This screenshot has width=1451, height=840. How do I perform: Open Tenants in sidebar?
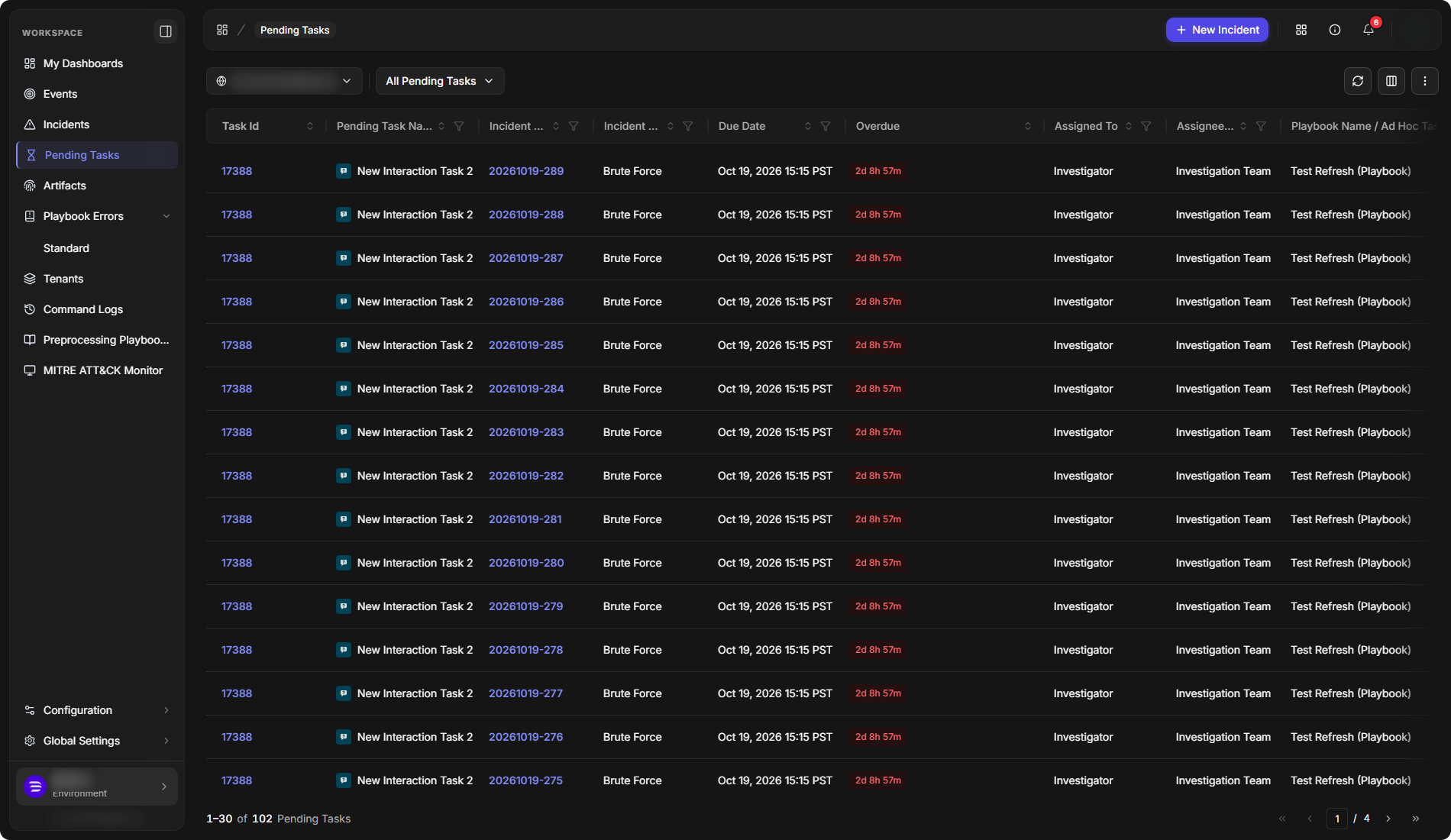click(97, 279)
